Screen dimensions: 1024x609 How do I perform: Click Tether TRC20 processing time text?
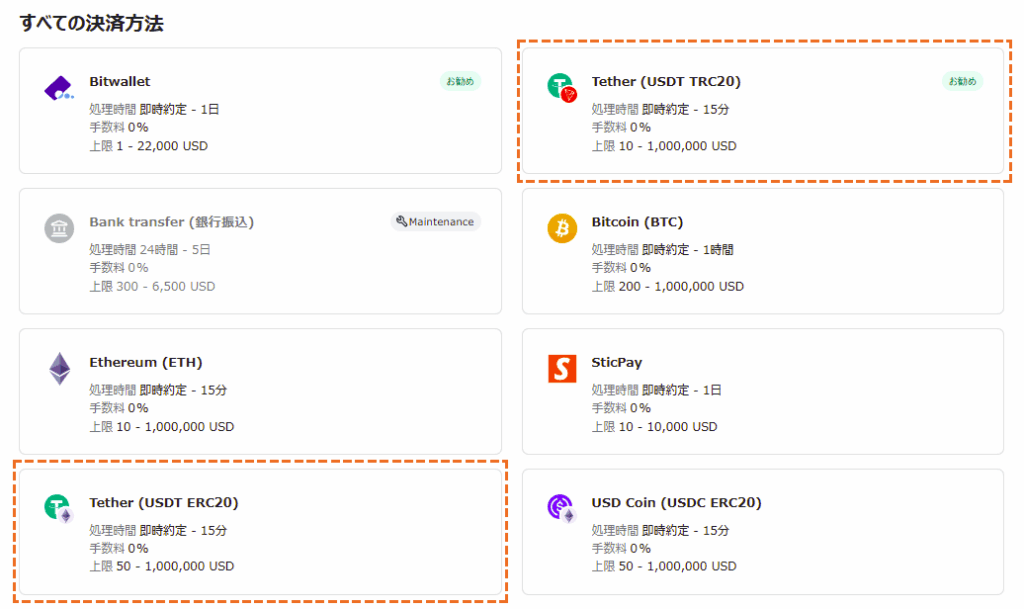(660, 109)
